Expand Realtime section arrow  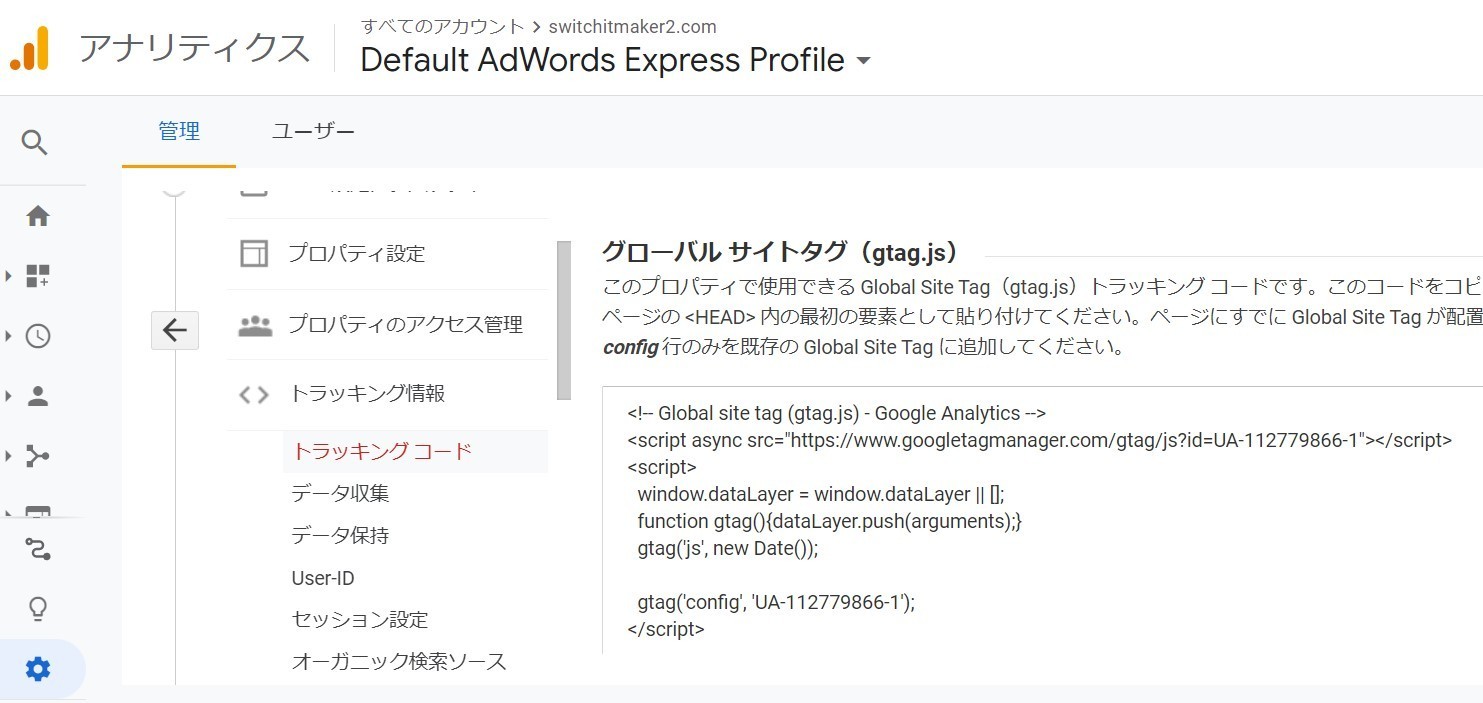click(x=8, y=336)
